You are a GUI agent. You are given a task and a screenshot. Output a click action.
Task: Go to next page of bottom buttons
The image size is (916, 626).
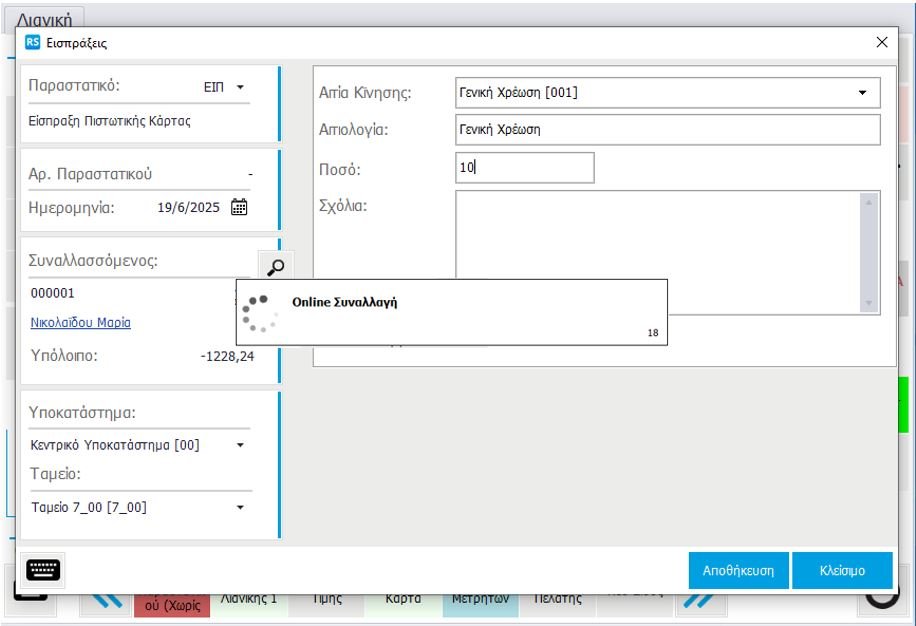tap(697, 599)
